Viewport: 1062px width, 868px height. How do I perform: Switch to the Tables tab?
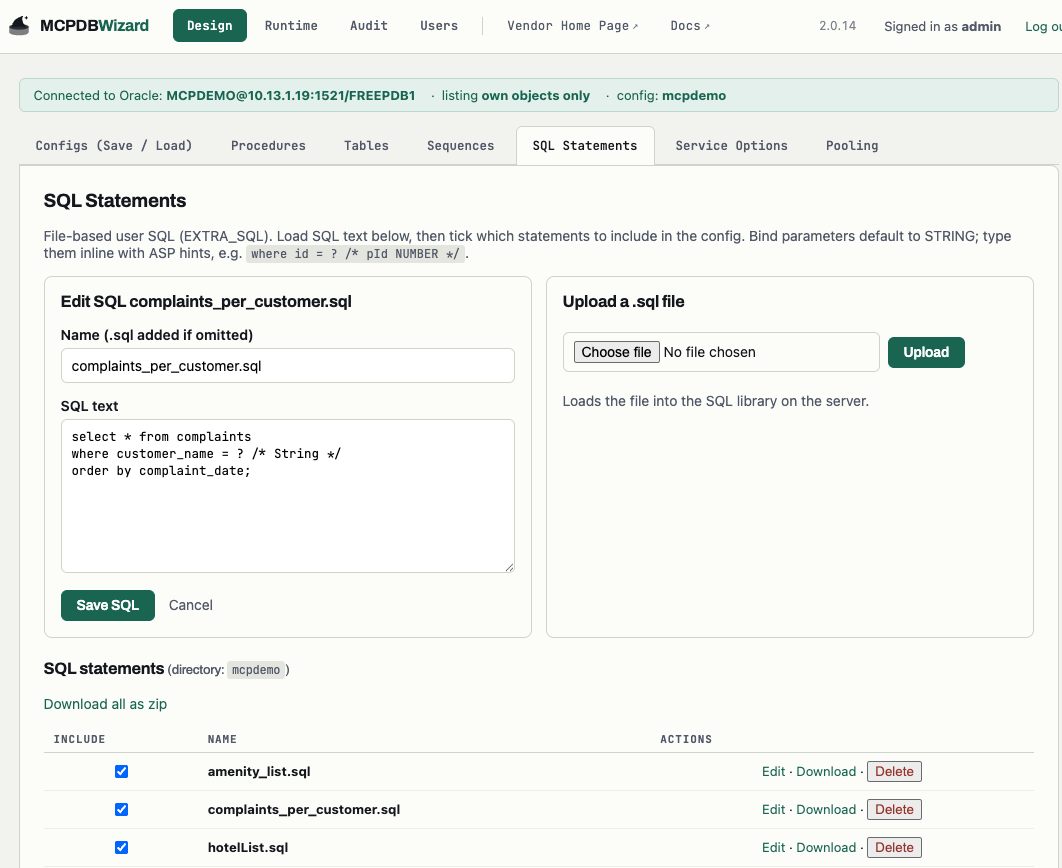click(x=366, y=146)
